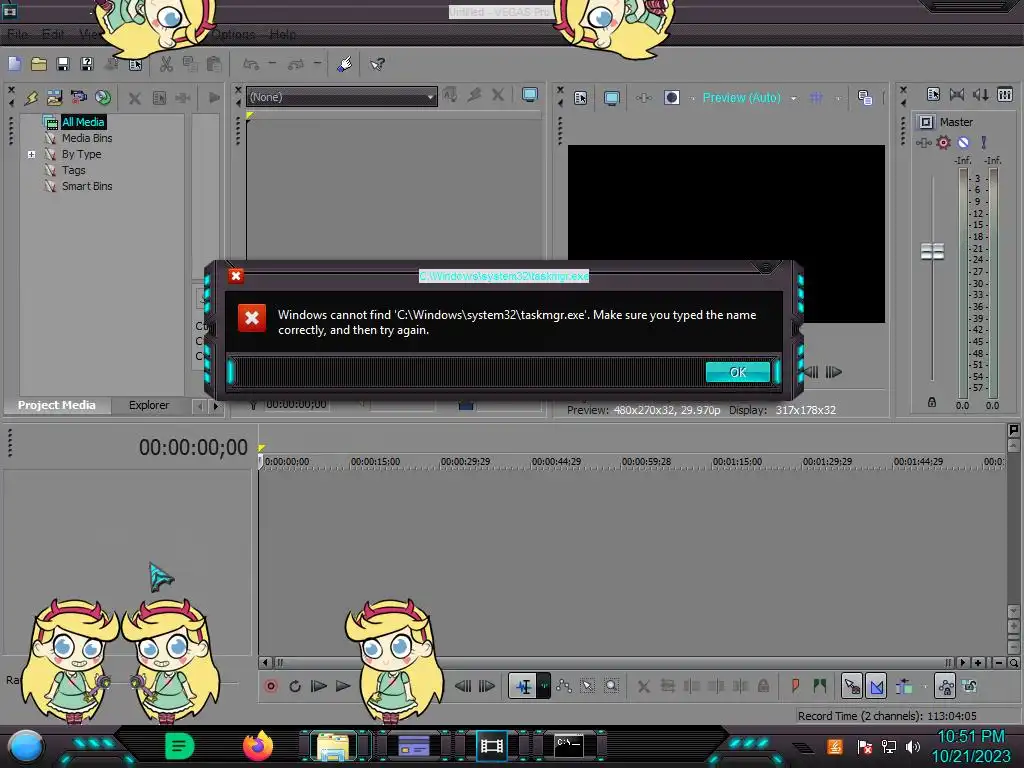
Task: Open the Split Screen View dropdown arrow
Action: pyautogui.click(x=692, y=99)
